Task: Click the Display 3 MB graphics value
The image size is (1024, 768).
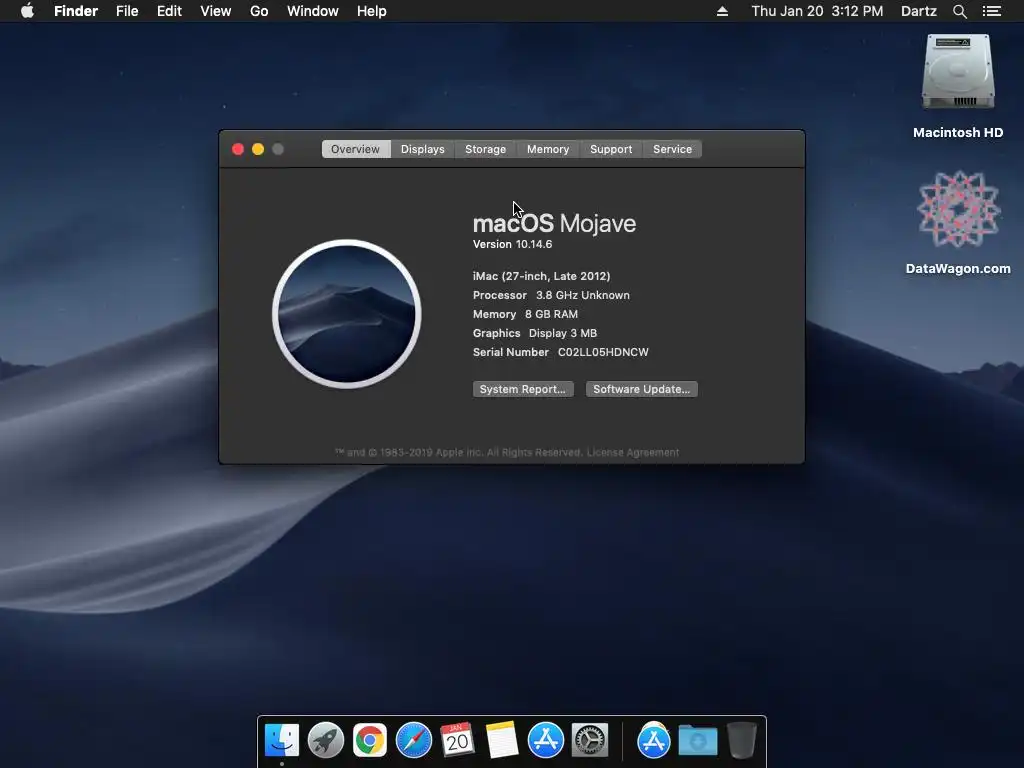Action: [x=563, y=333]
